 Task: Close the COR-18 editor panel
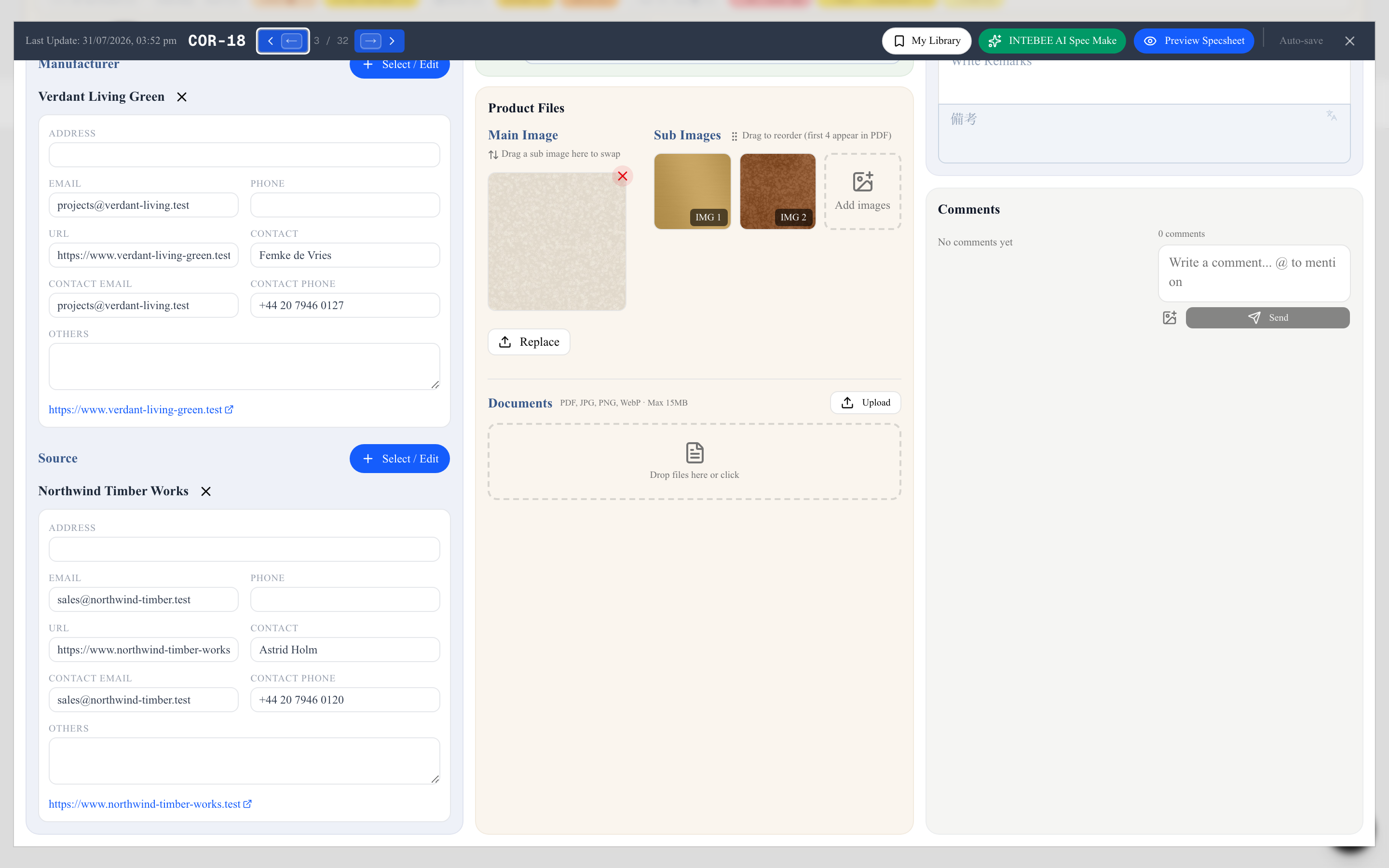tap(1349, 41)
